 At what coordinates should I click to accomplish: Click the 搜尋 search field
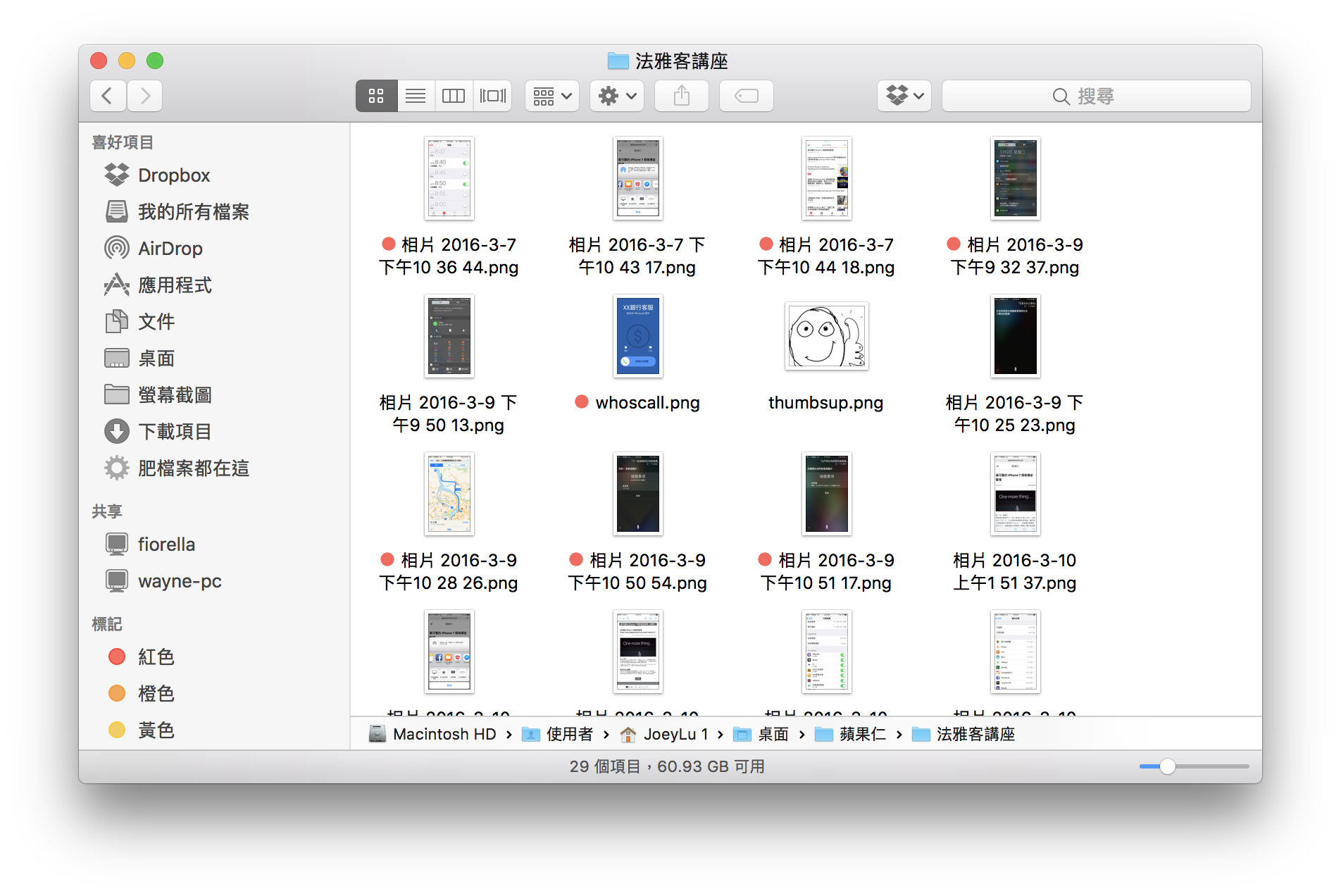click(1097, 96)
